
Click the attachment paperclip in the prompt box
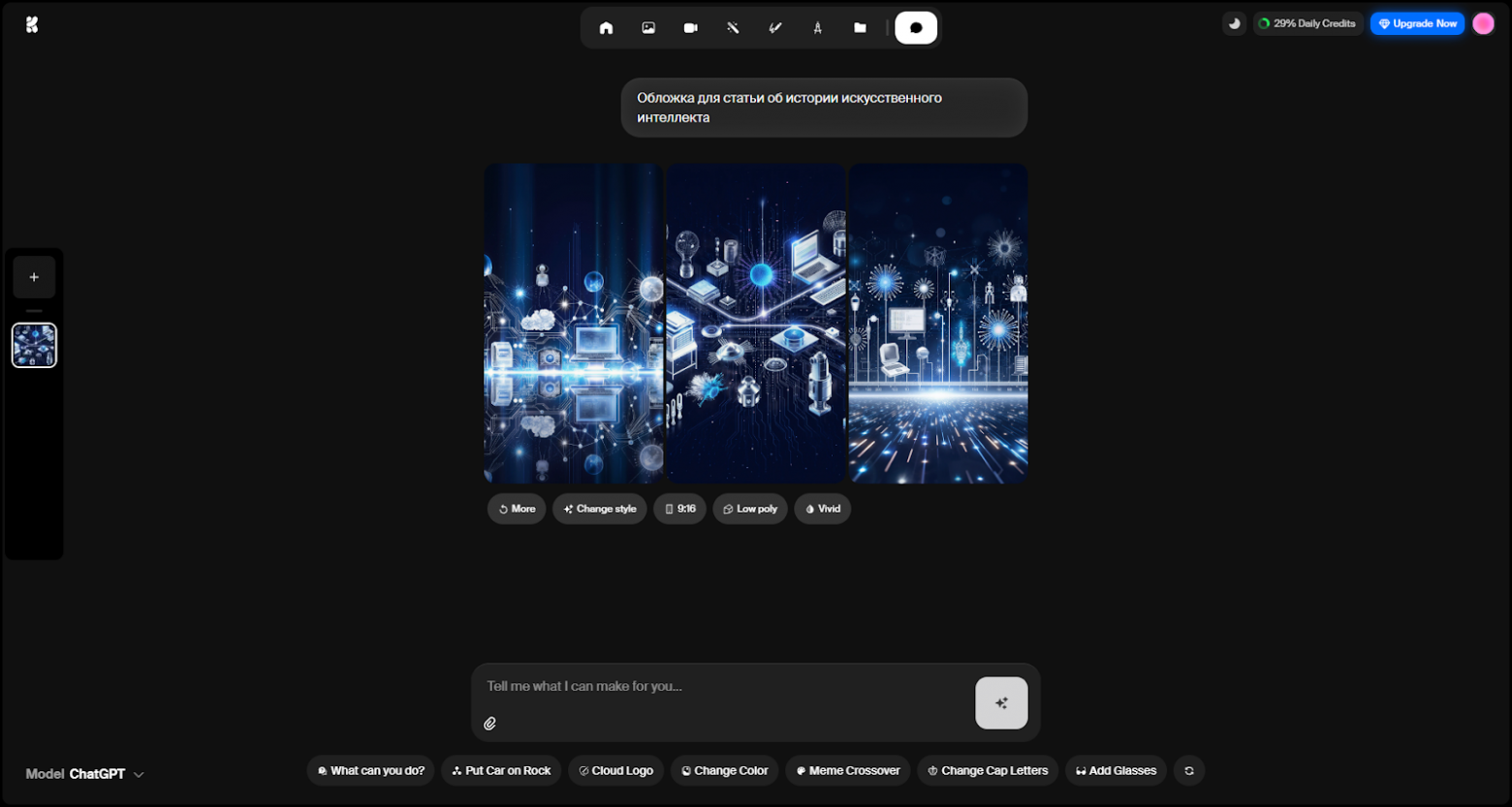click(489, 723)
